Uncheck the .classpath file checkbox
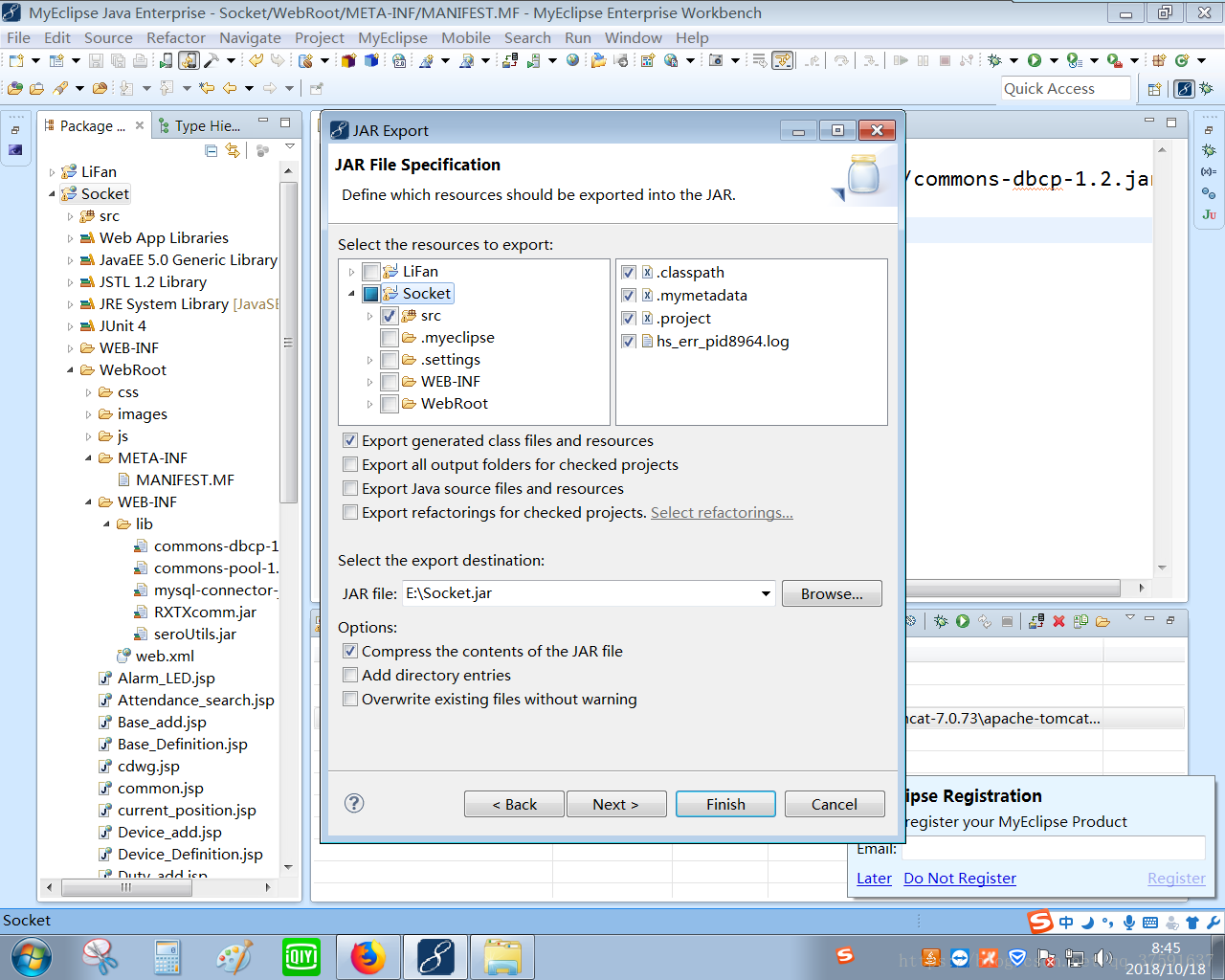 click(629, 273)
